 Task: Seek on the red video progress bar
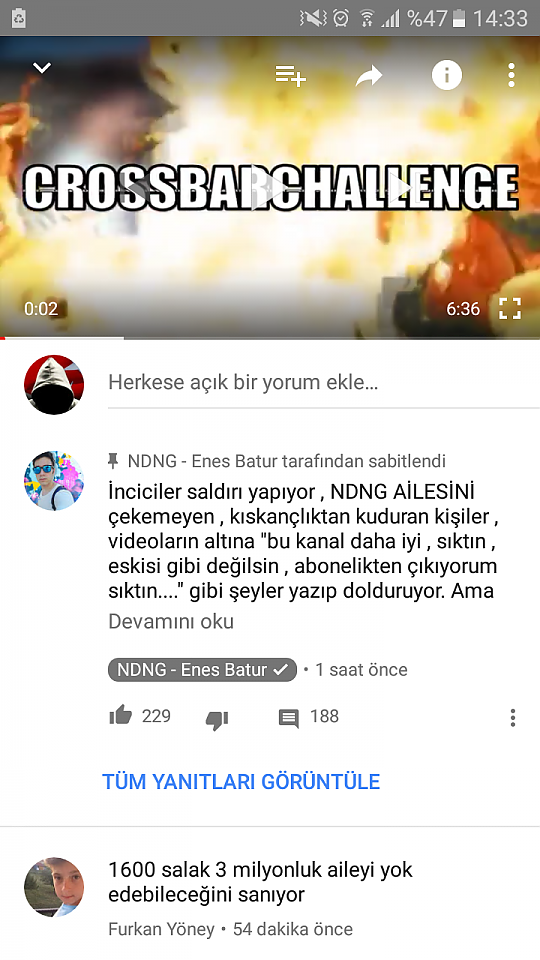[270, 337]
